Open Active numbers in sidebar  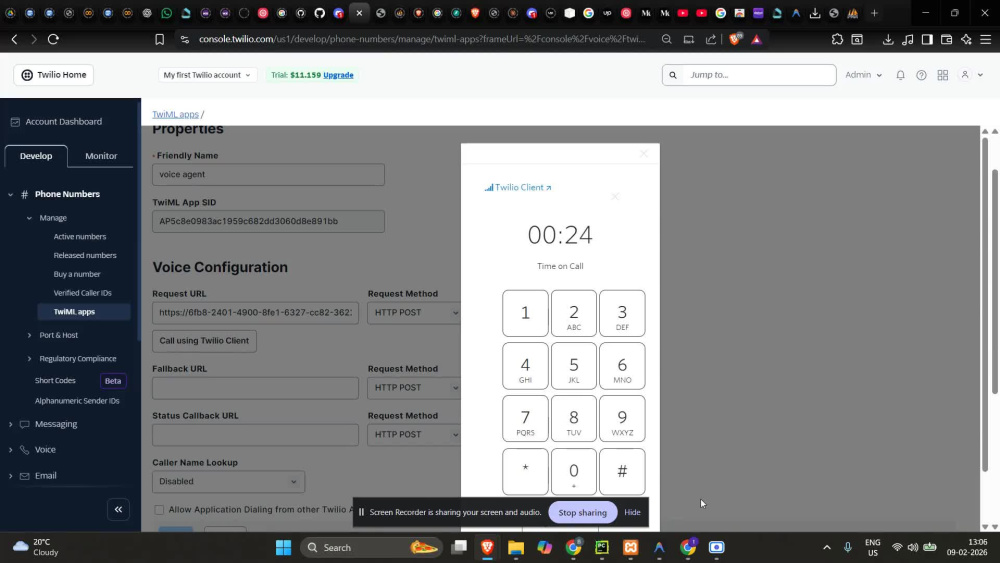coord(80,237)
